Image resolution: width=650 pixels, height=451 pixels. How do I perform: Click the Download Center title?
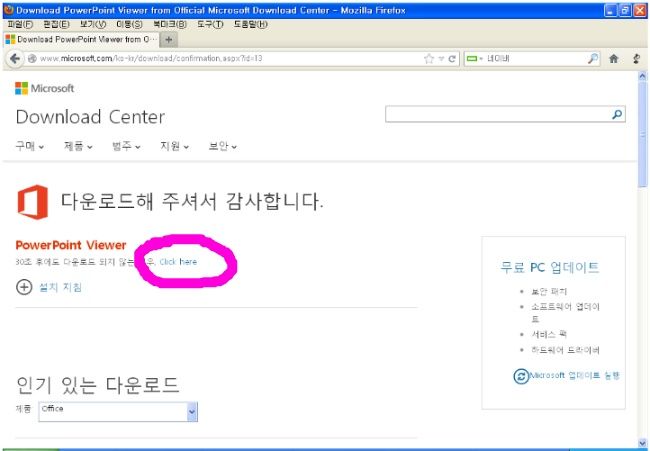[x=90, y=117]
